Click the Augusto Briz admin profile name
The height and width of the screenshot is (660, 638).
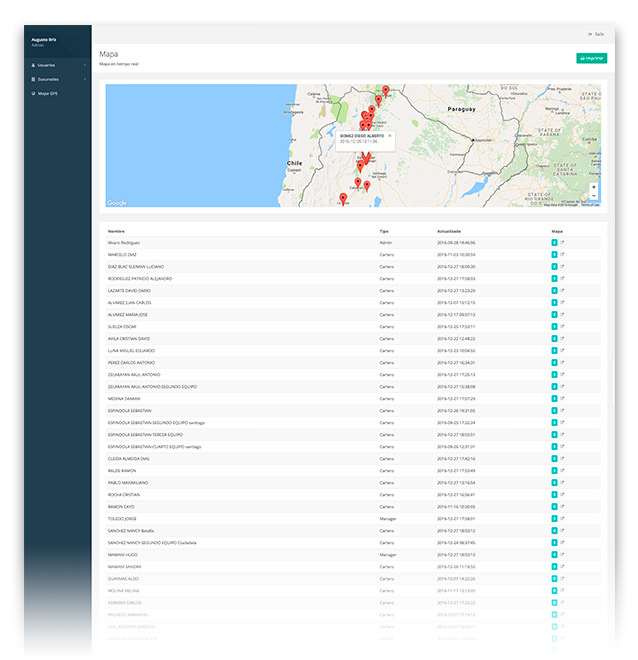(45, 39)
